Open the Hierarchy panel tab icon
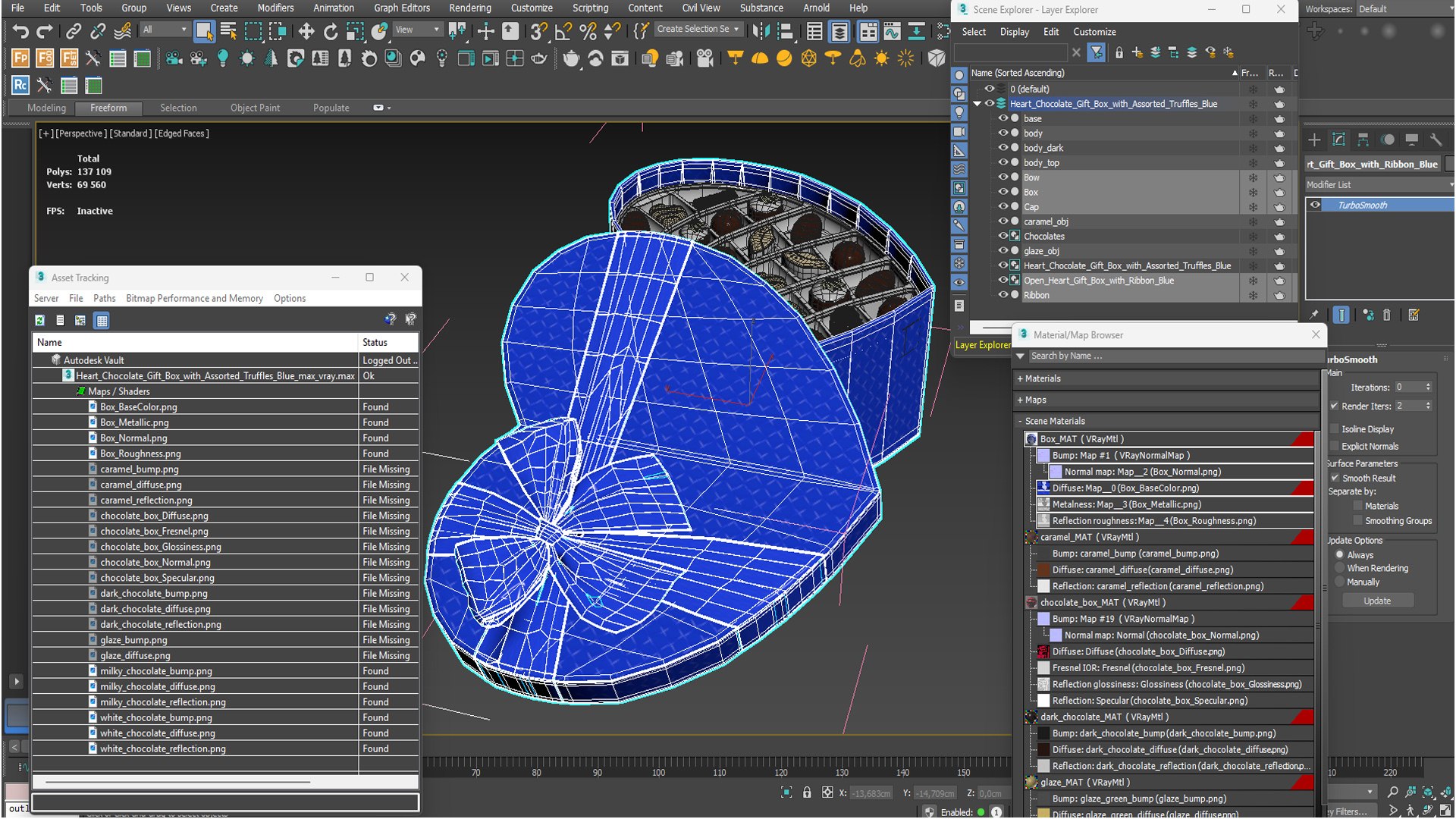This screenshot has height=819, width=1456. (1363, 140)
